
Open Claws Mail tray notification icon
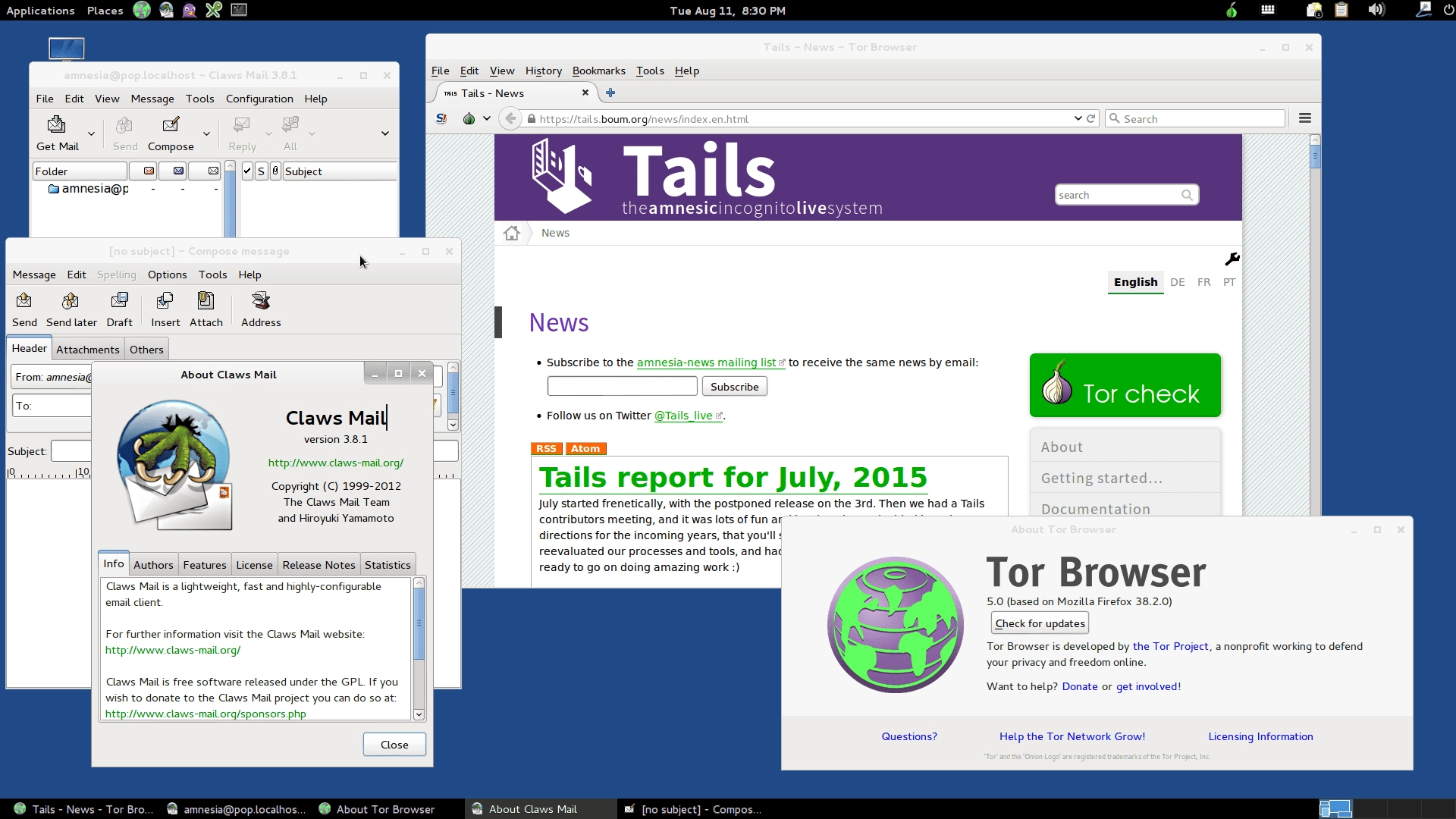[x=1314, y=10]
